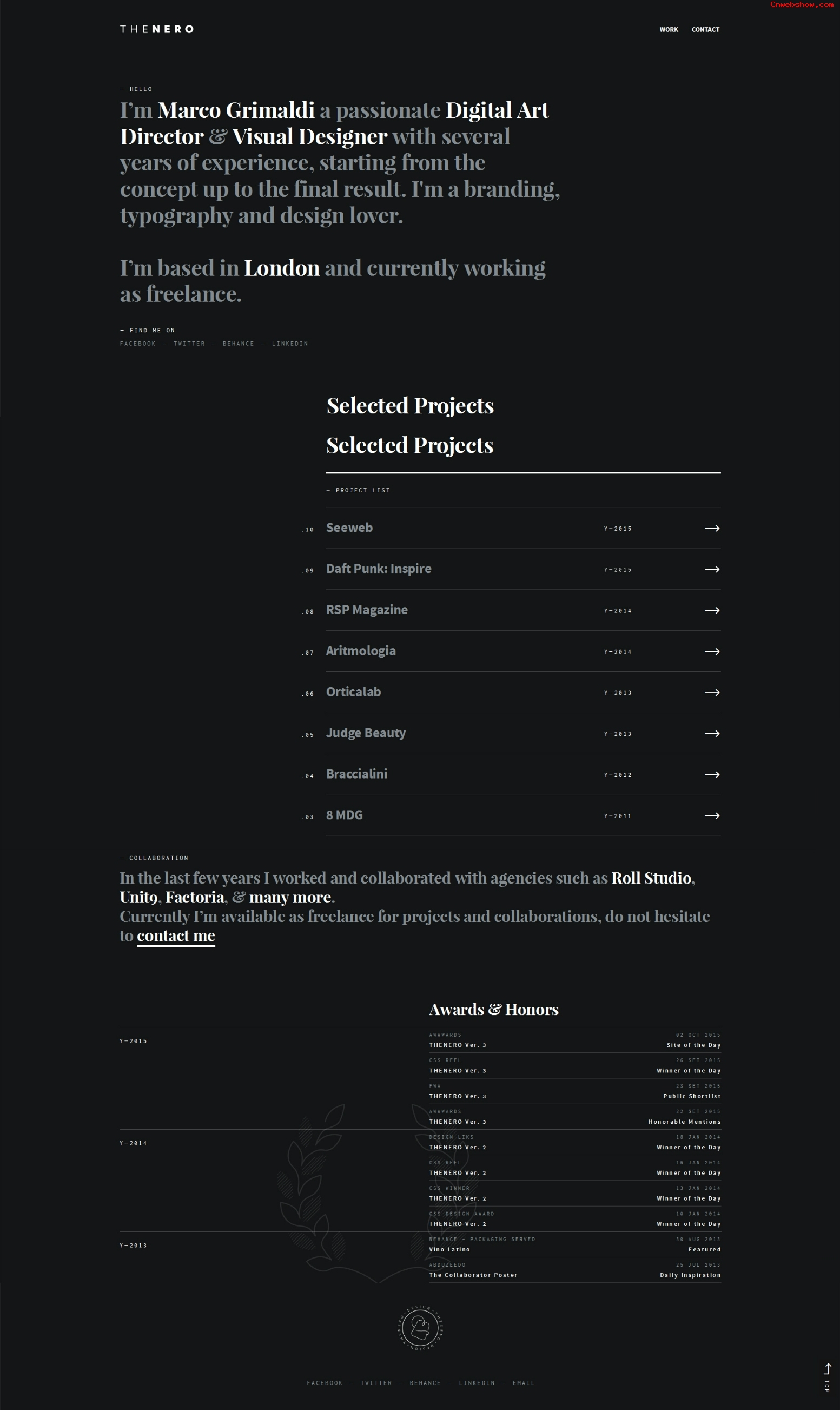Click the EMAIL link in the footer
This screenshot has width=840, height=1410.
524,1383
